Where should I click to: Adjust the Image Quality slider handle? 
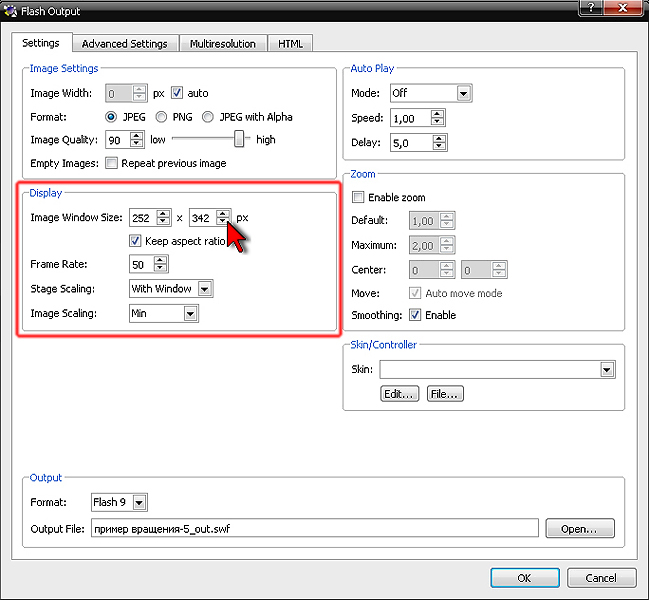[239, 139]
